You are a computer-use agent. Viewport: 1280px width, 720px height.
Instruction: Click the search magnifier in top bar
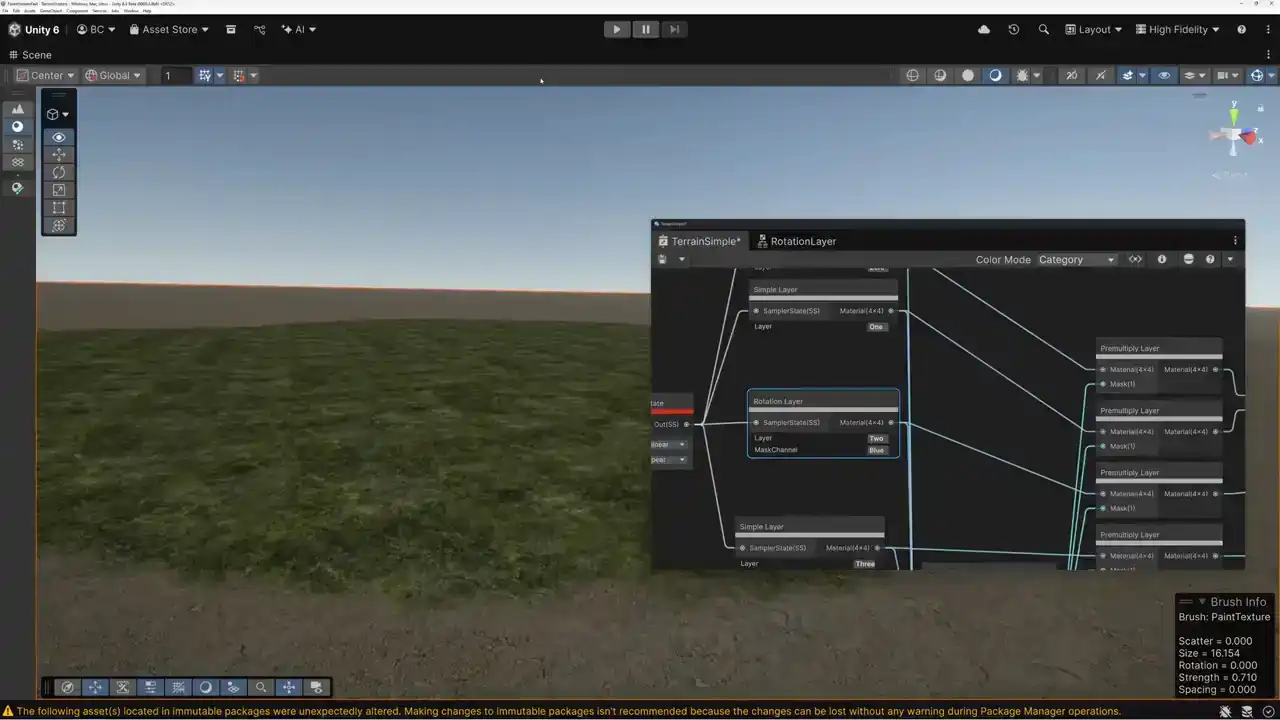pos(1044,30)
